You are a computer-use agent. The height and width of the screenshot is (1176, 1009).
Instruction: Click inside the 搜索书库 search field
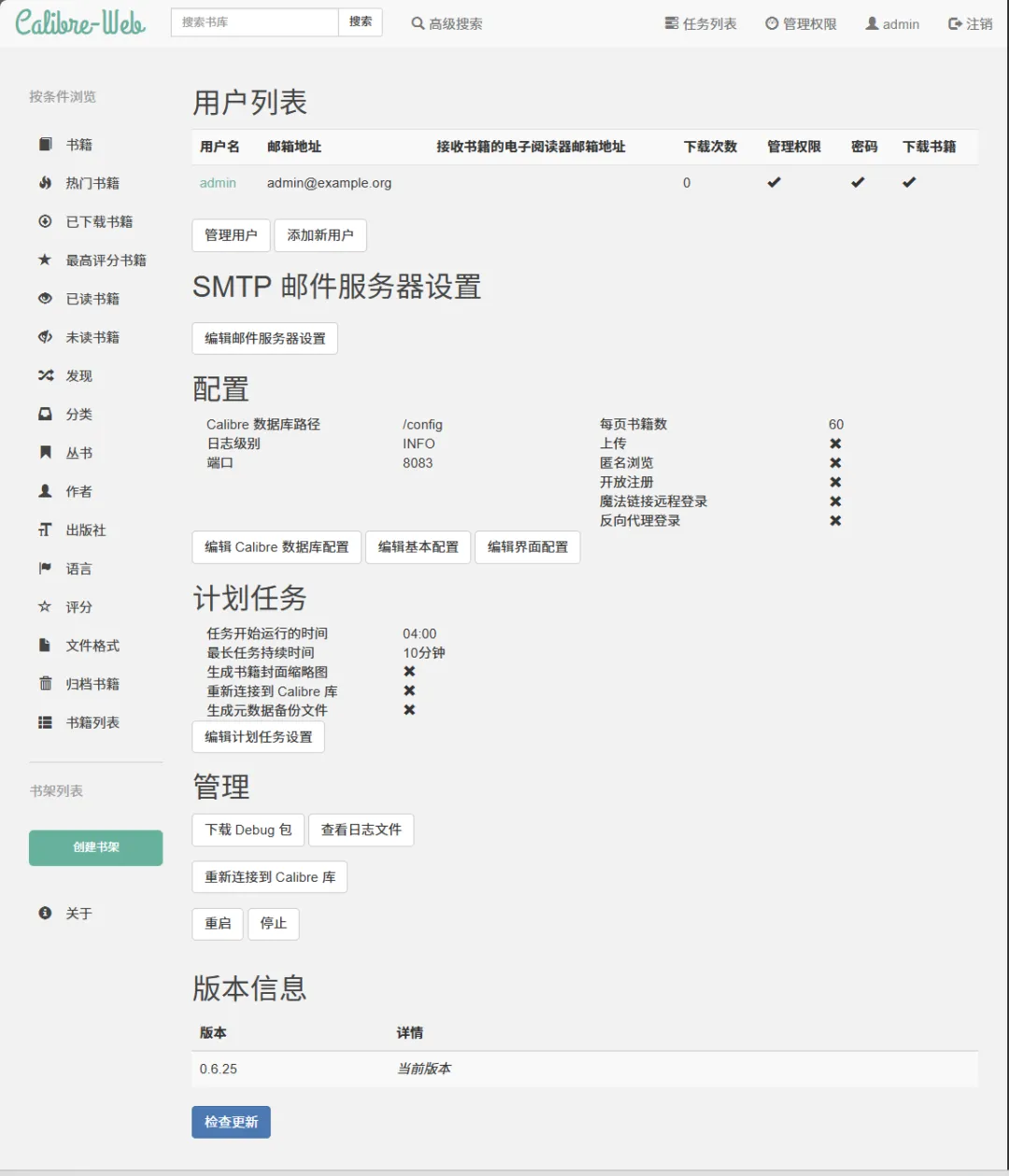coord(254,22)
